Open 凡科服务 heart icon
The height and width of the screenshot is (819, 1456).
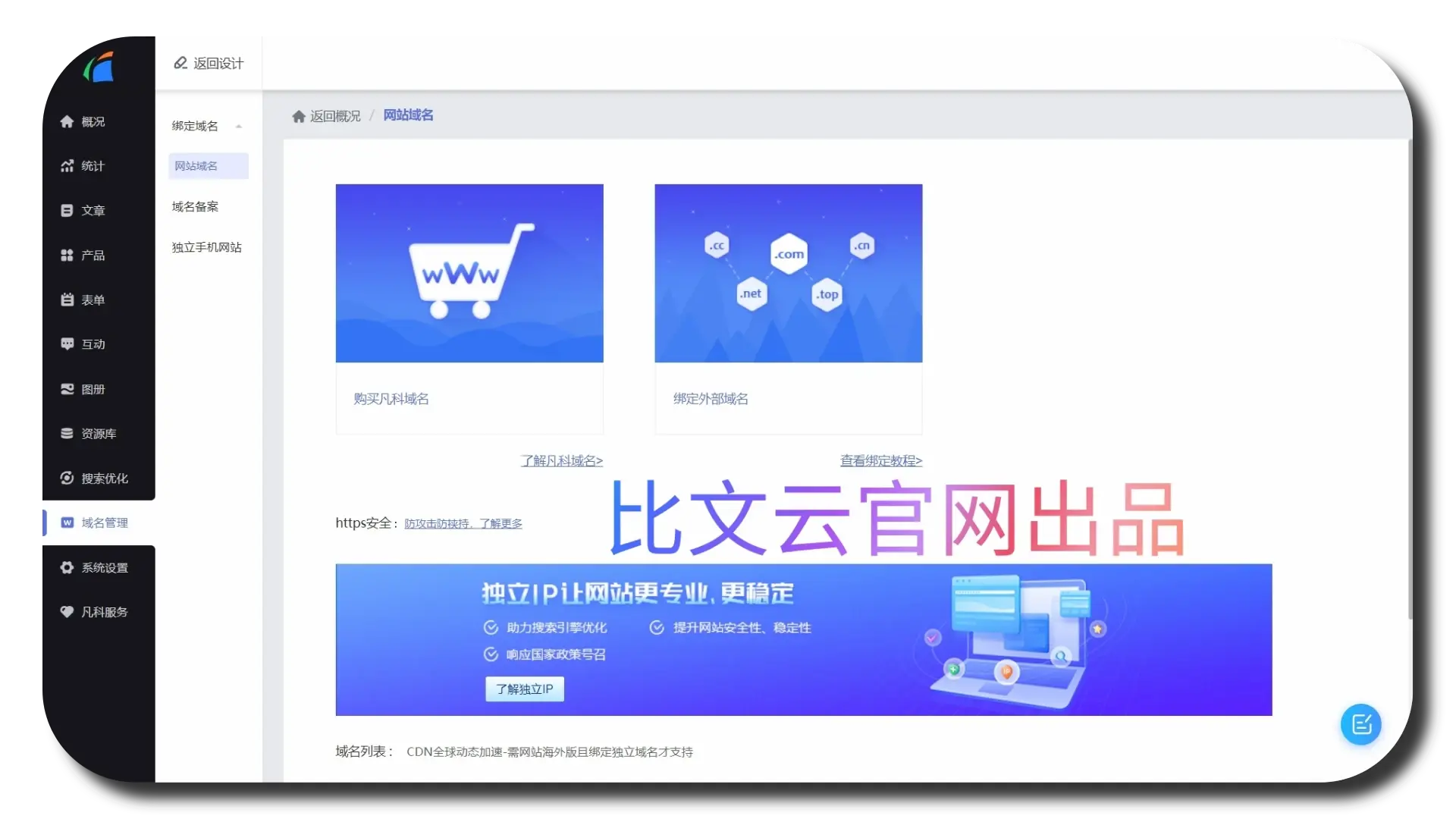point(67,612)
